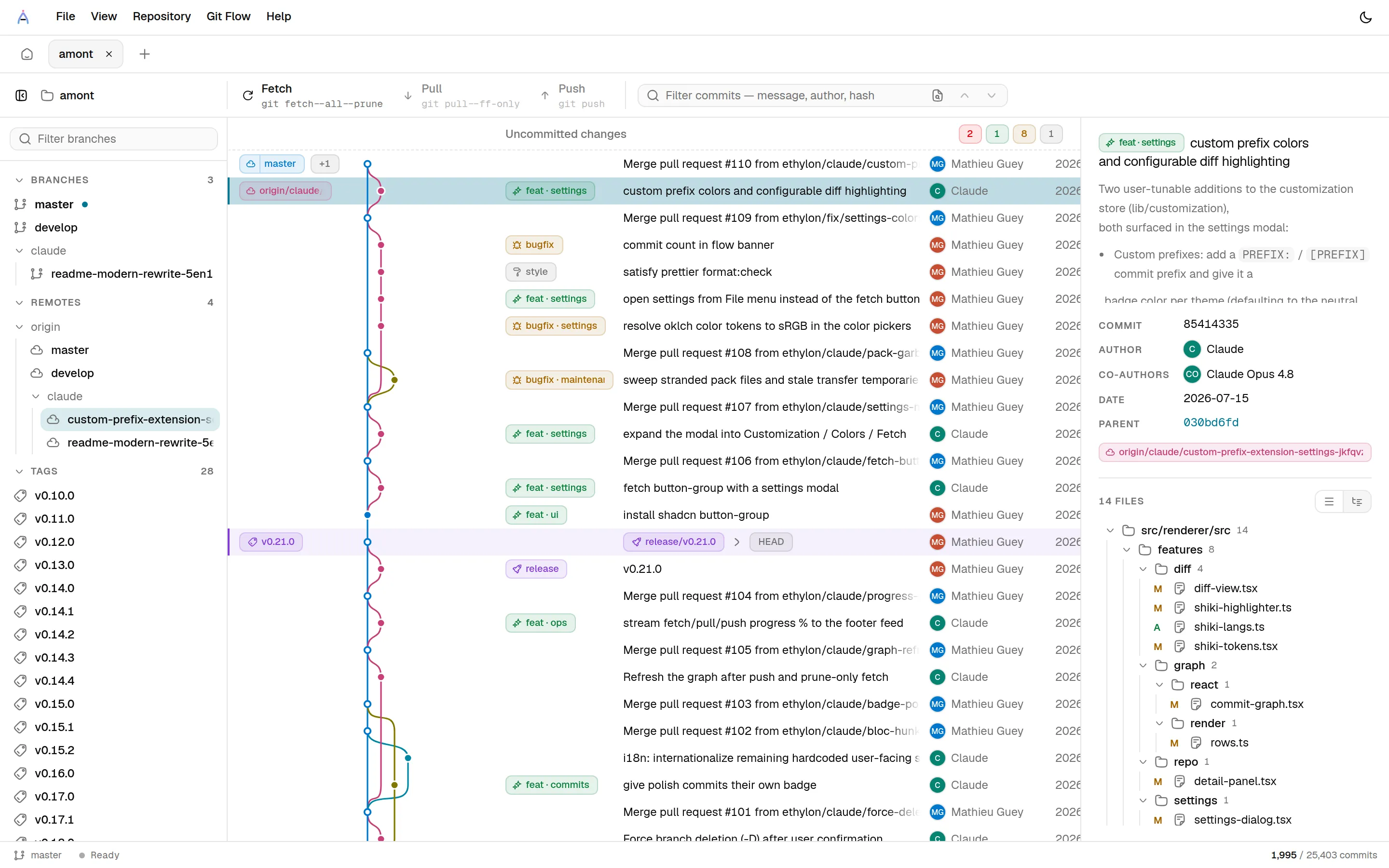Click the feat · ops badge
This screenshot has width=1389, height=868.
(x=540, y=623)
